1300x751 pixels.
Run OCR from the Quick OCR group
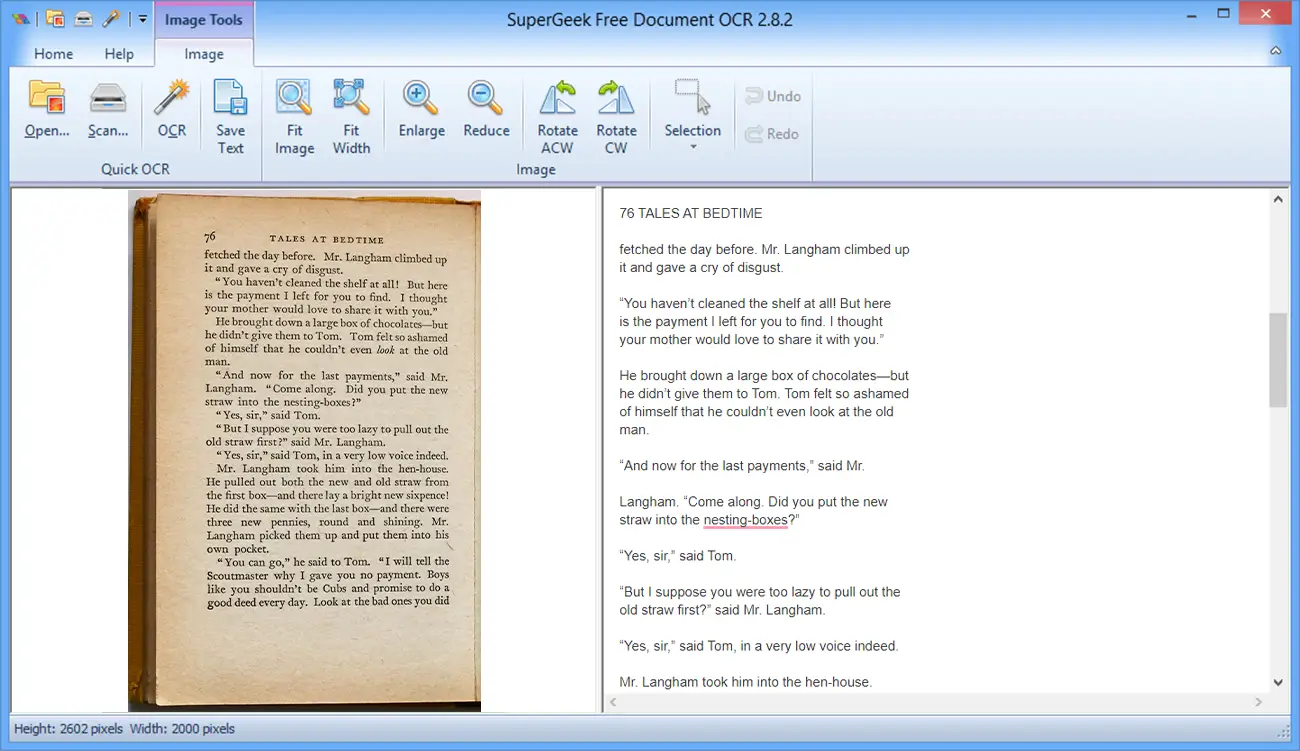(171, 113)
